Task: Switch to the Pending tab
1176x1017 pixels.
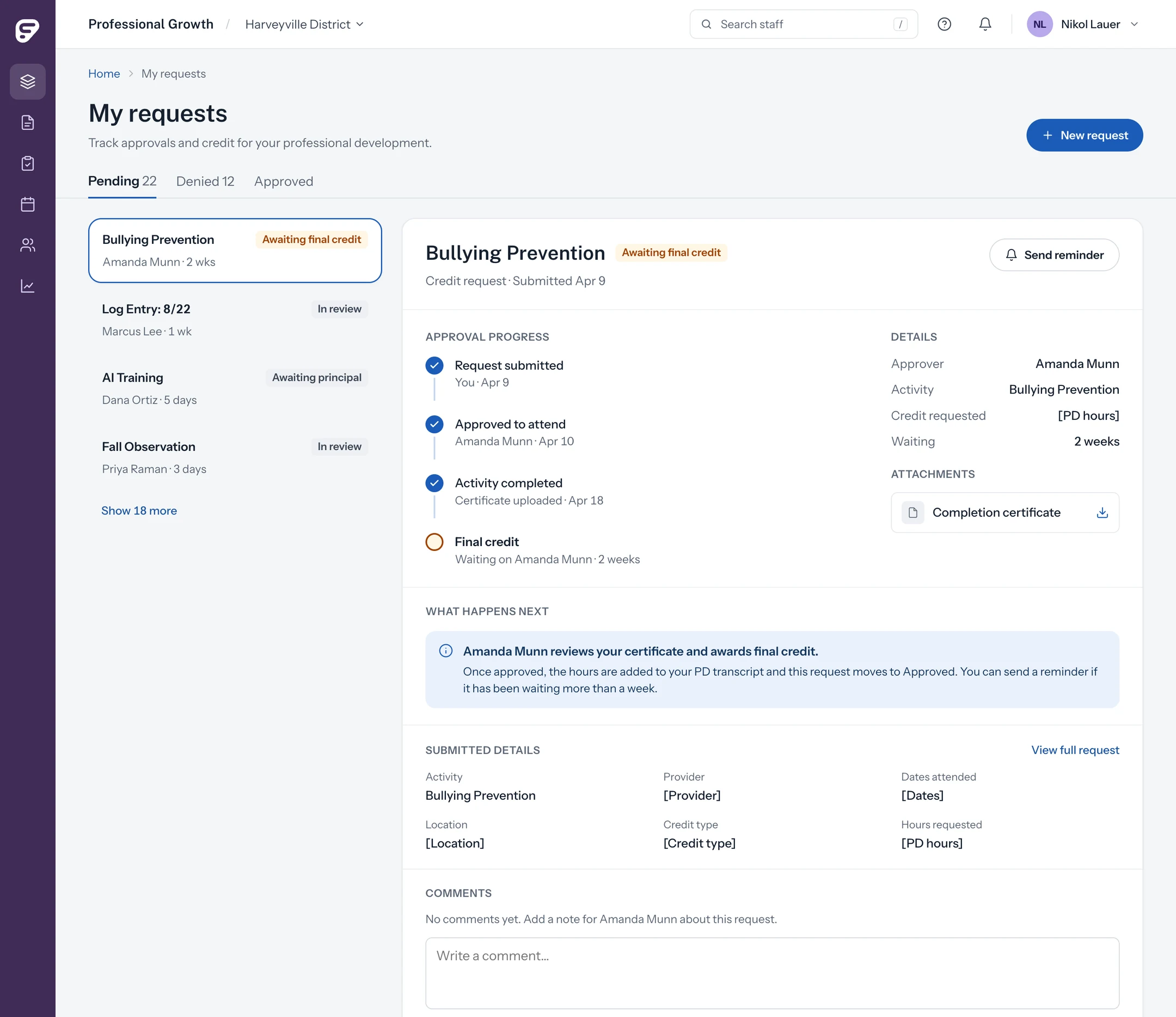Action: [122, 182]
